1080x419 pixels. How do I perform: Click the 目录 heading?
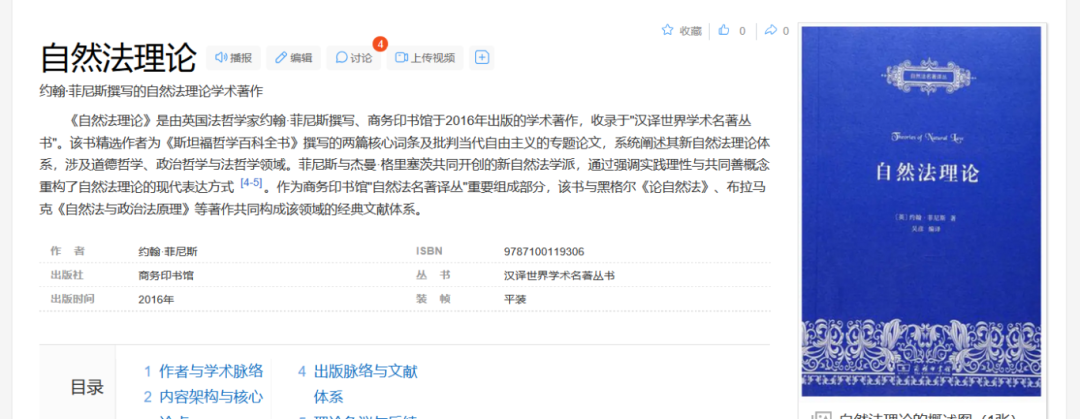87,387
